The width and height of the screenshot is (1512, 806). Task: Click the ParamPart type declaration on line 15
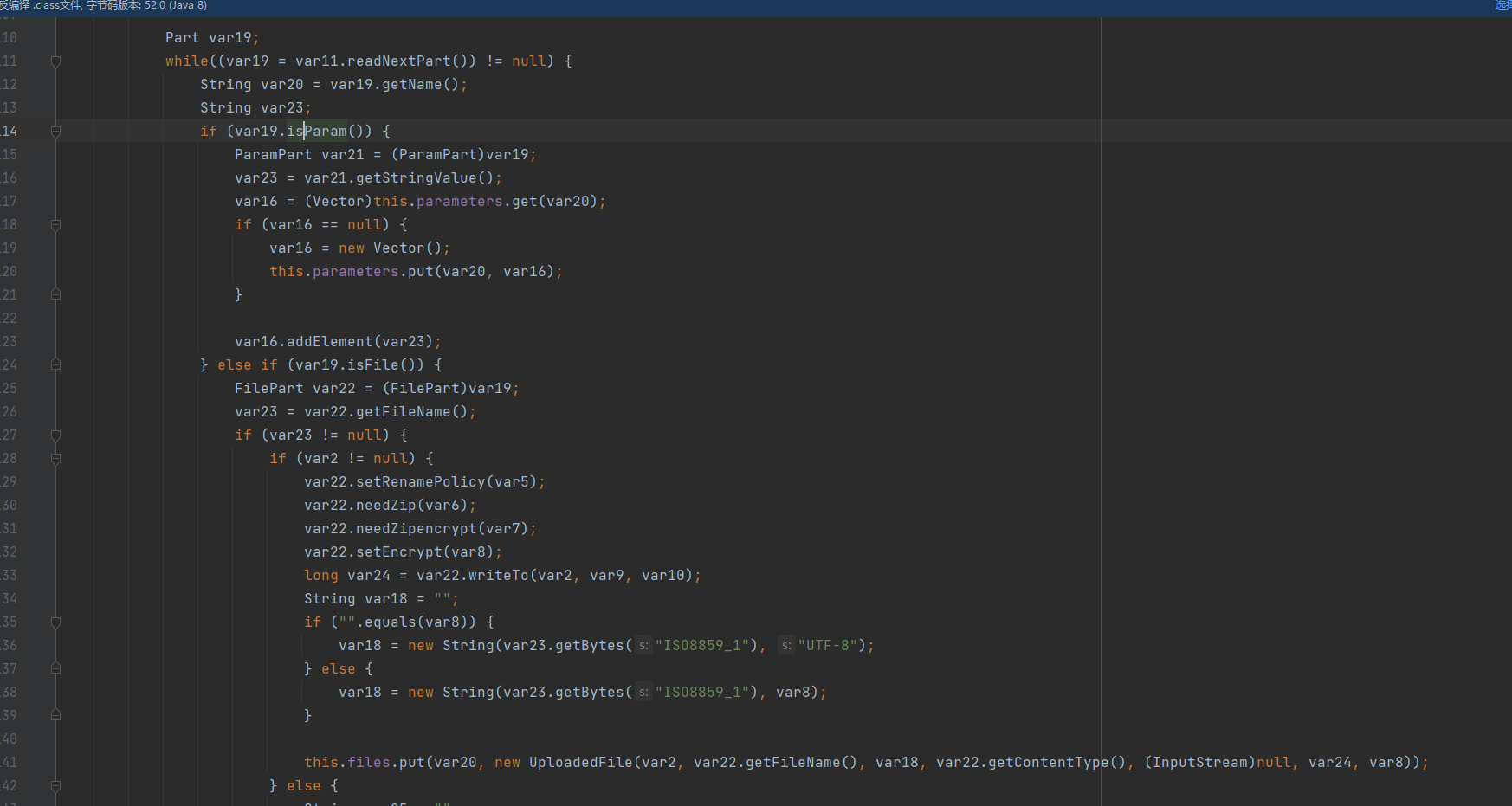point(273,155)
